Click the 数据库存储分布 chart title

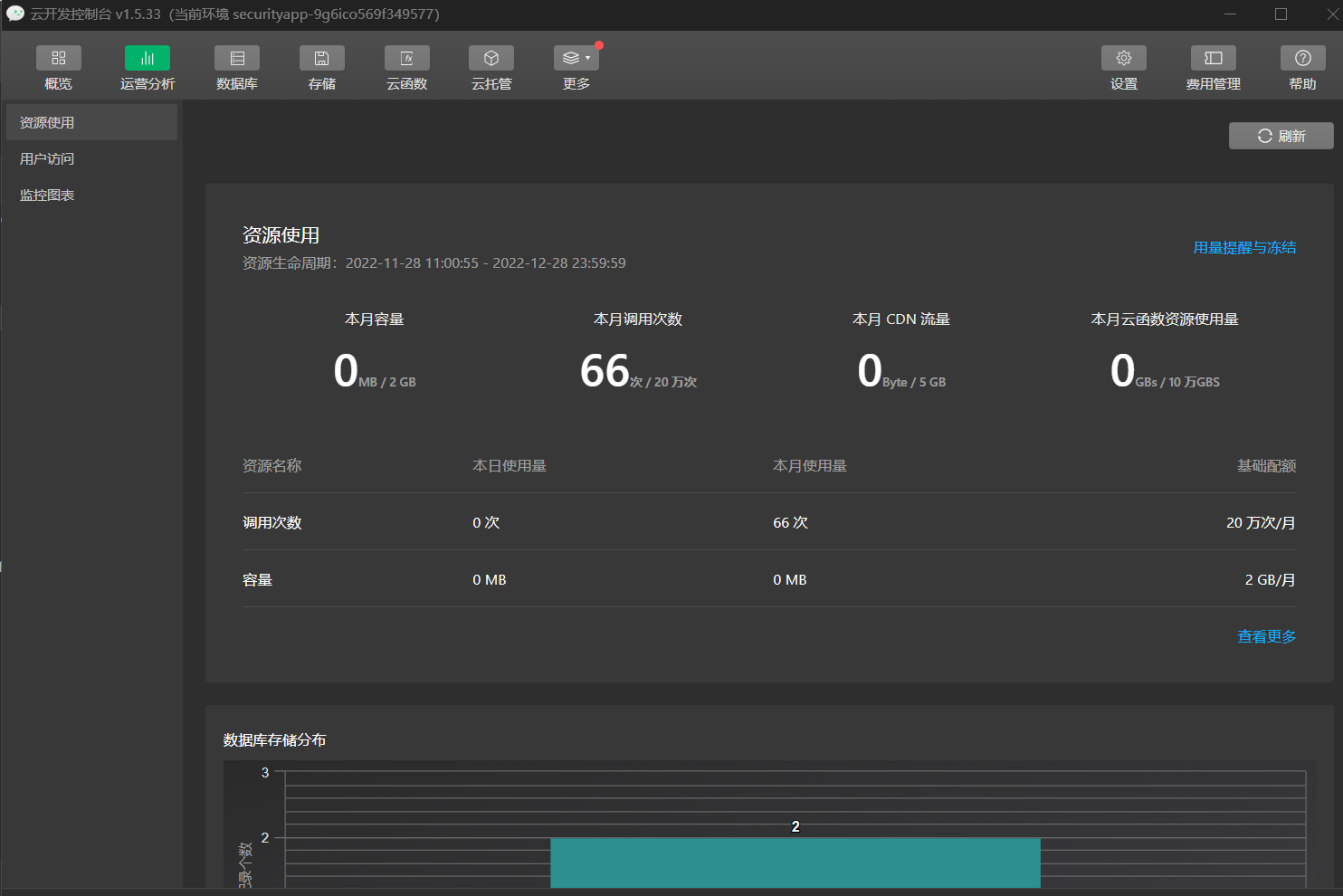tap(275, 739)
